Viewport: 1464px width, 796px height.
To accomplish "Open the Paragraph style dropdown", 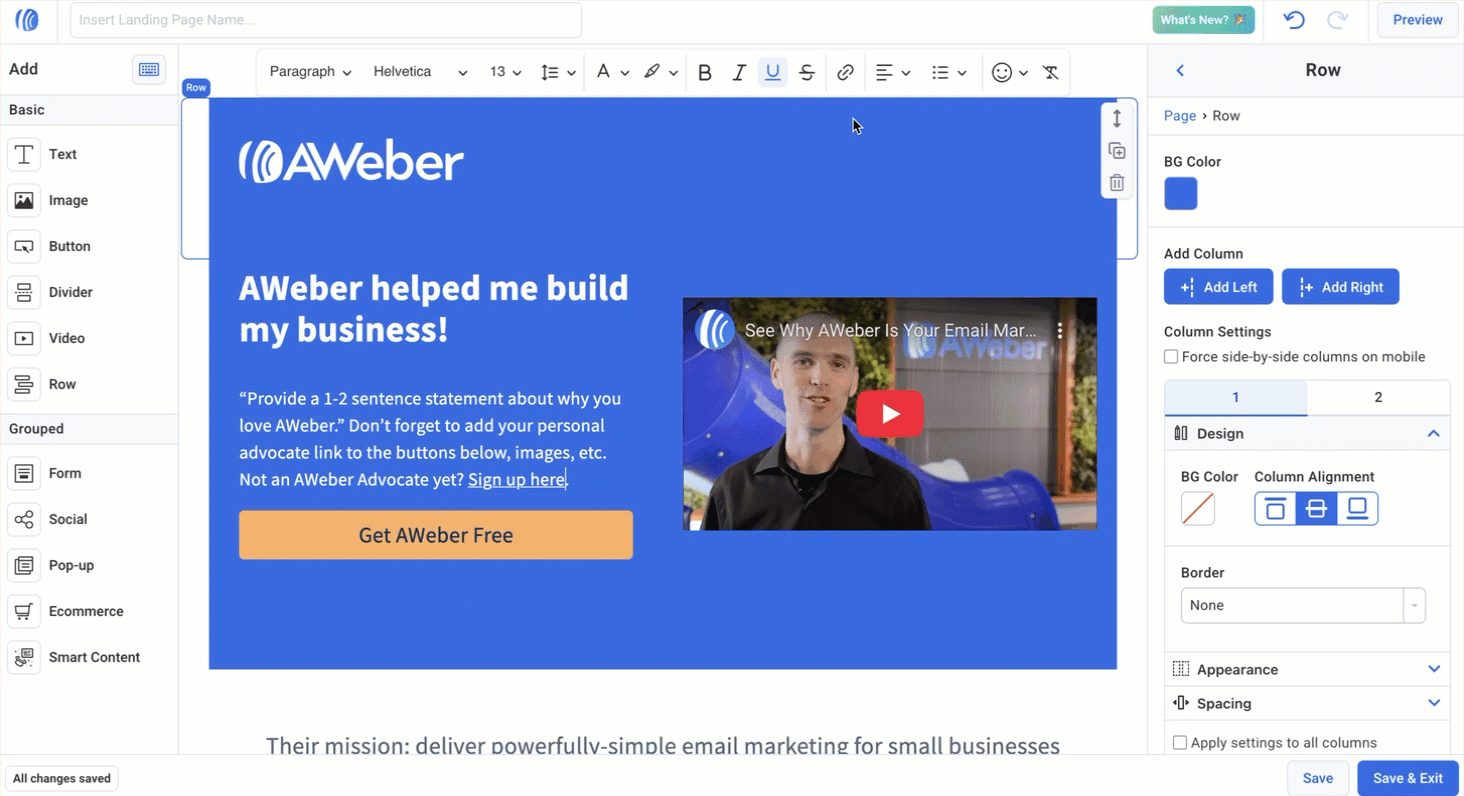I will pos(310,72).
